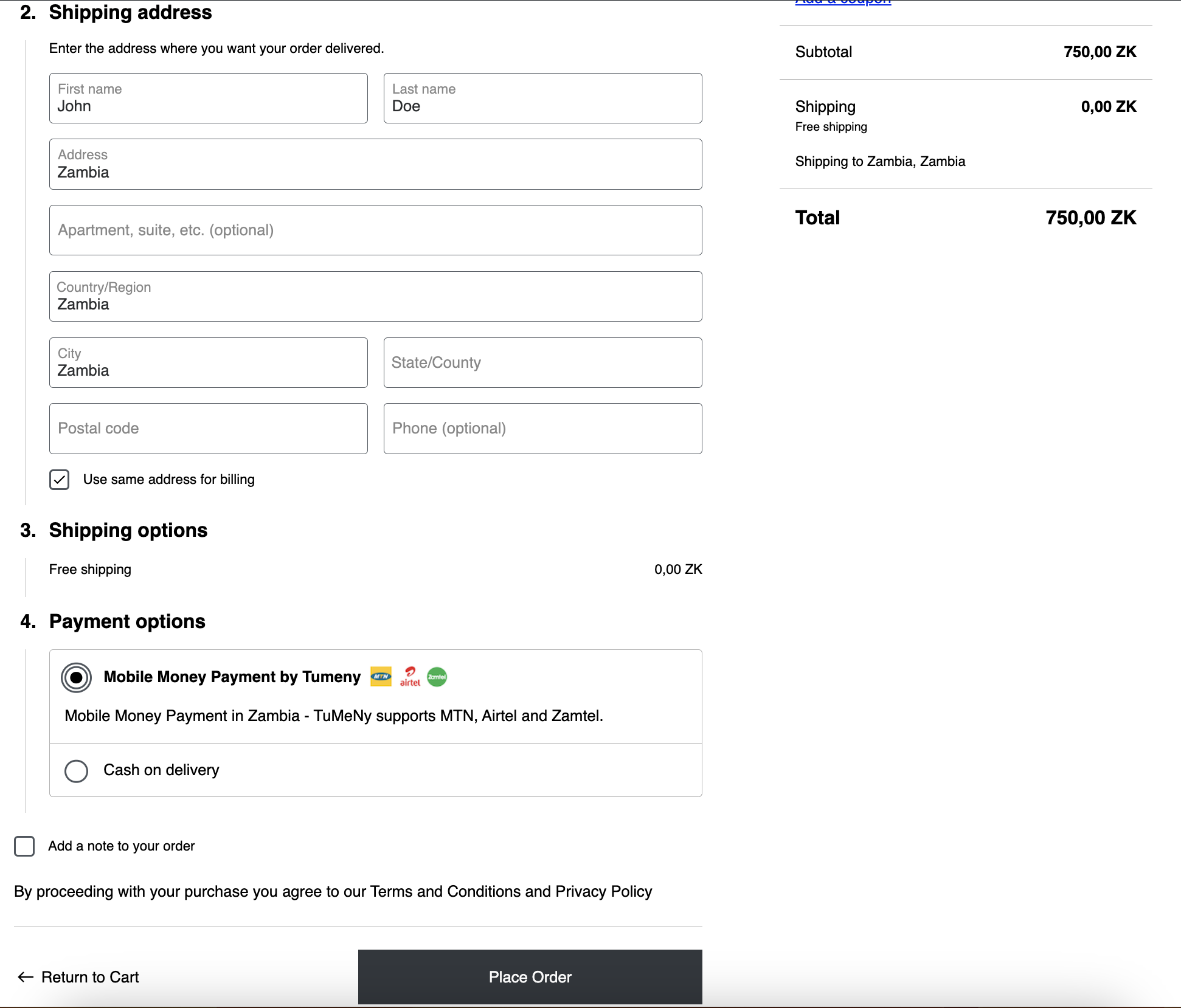Click the Free shipping option row
This screenshot has height=1008, width=1181.
[x=376, y=570]
